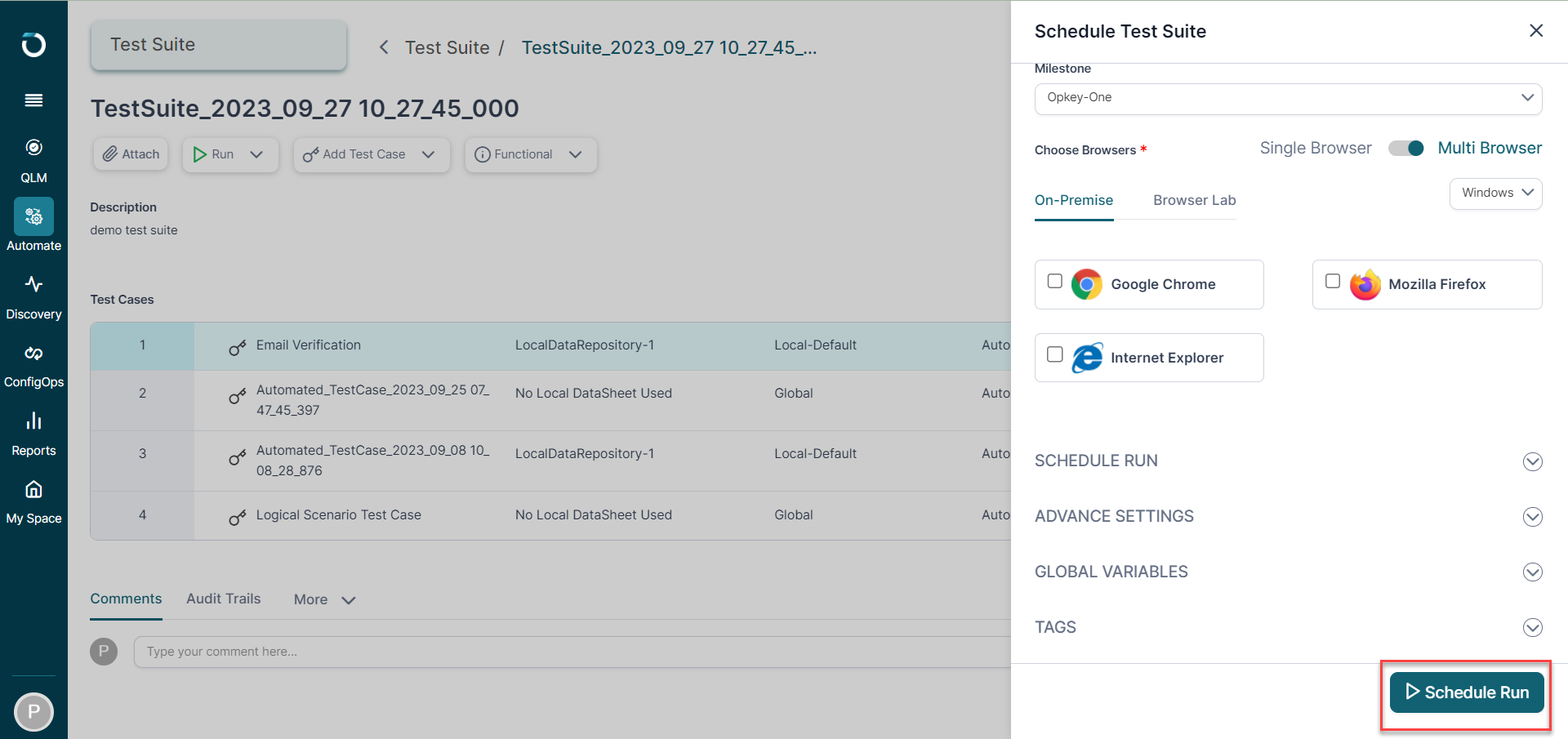Click the TestSuite_2023_09_27 breadcrumb link
The width and height of the screenshot is (1568, 739).
click(669, 47)
